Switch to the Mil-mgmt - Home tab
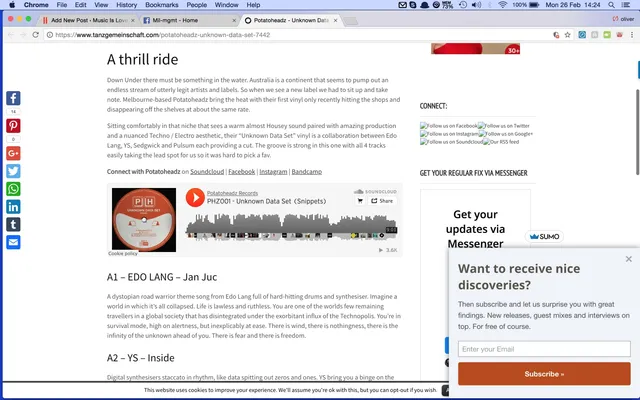640x400 pixels. coord(175,20)
